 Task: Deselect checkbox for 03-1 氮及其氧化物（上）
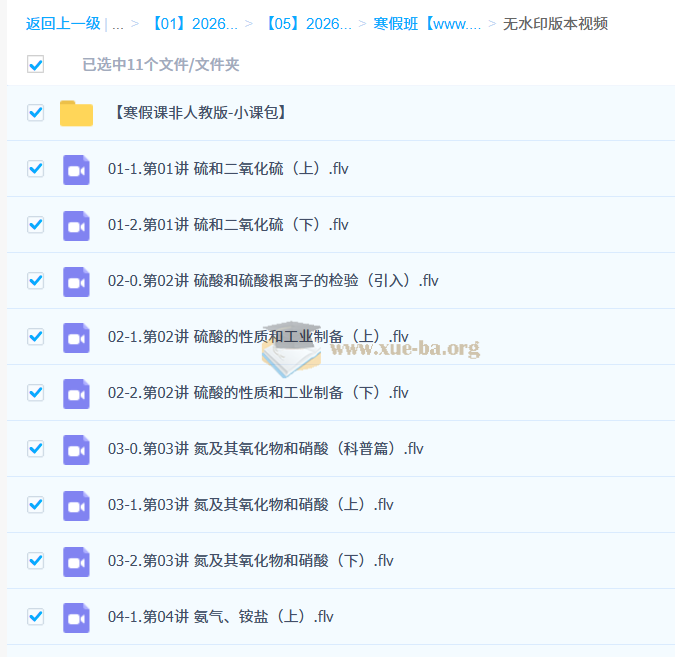click(x=36, y=505)
